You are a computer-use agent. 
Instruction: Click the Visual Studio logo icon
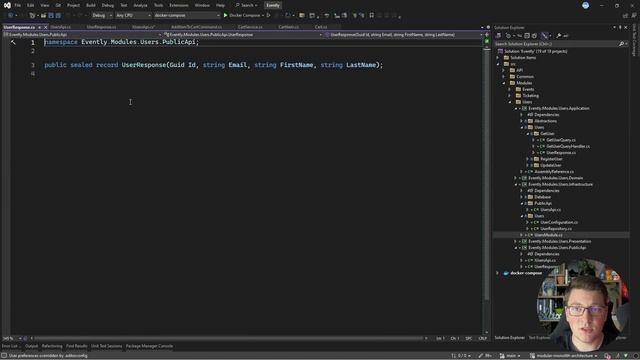(x=7, y=5)
